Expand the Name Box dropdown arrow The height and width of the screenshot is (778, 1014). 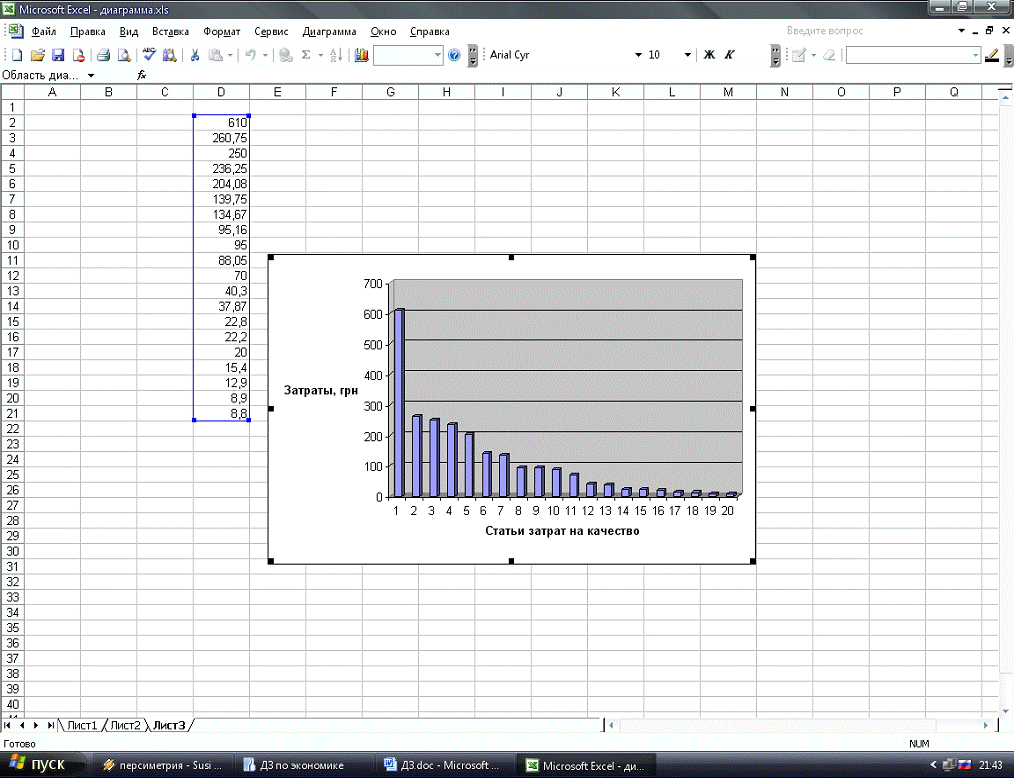tap(91, 75)
